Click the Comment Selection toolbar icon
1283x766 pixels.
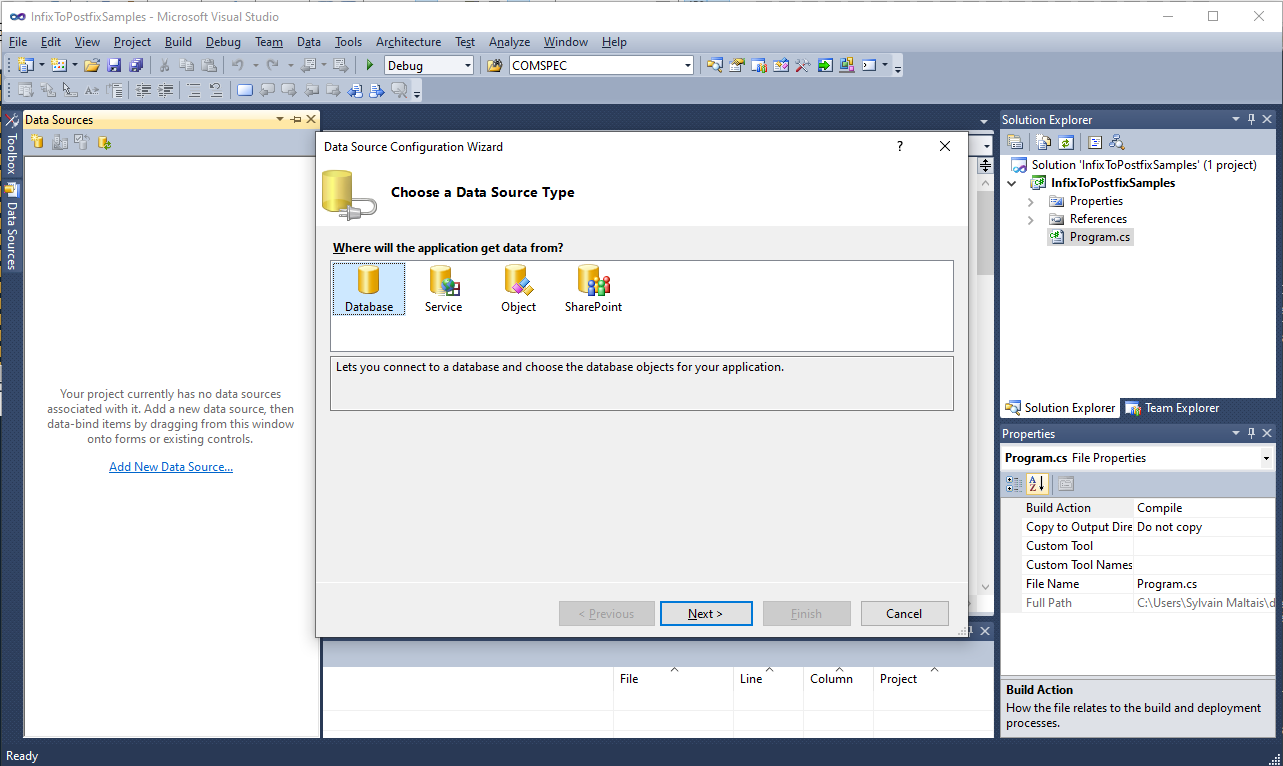tap(194, 90)
